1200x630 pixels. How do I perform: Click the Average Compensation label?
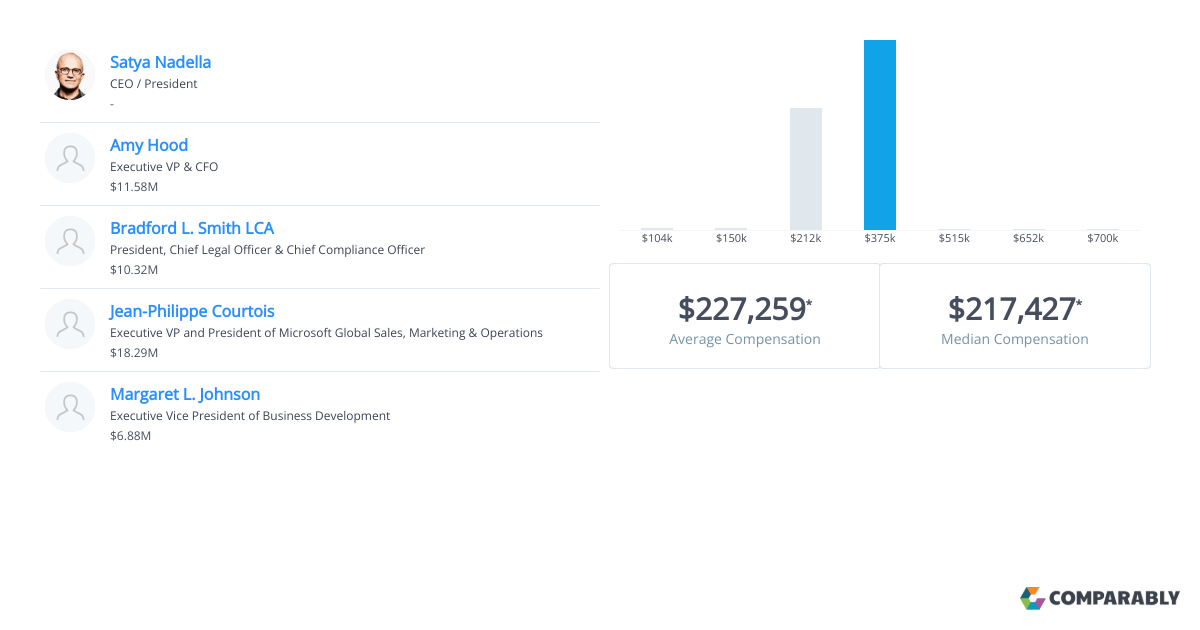(745, 339)
